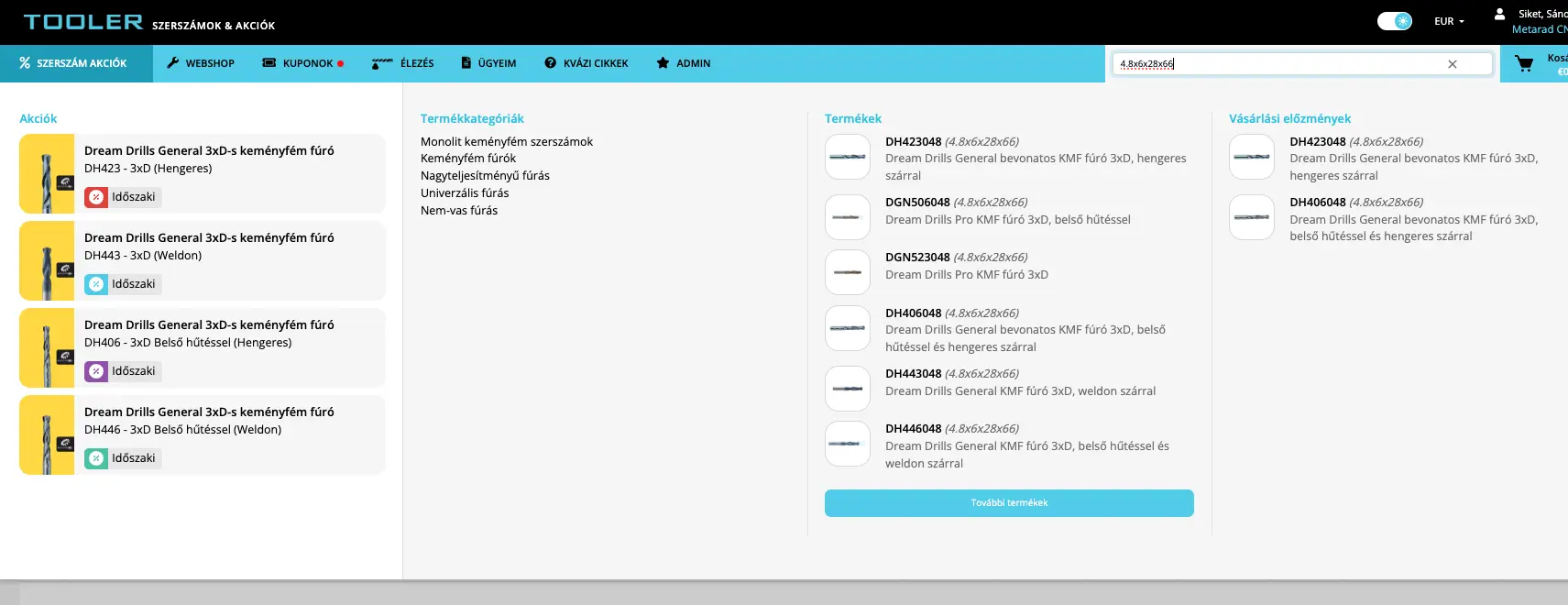This screenshot has height=605, width=1568.
Task: Click the shopping cart icon
Action: coord(1523,63)
